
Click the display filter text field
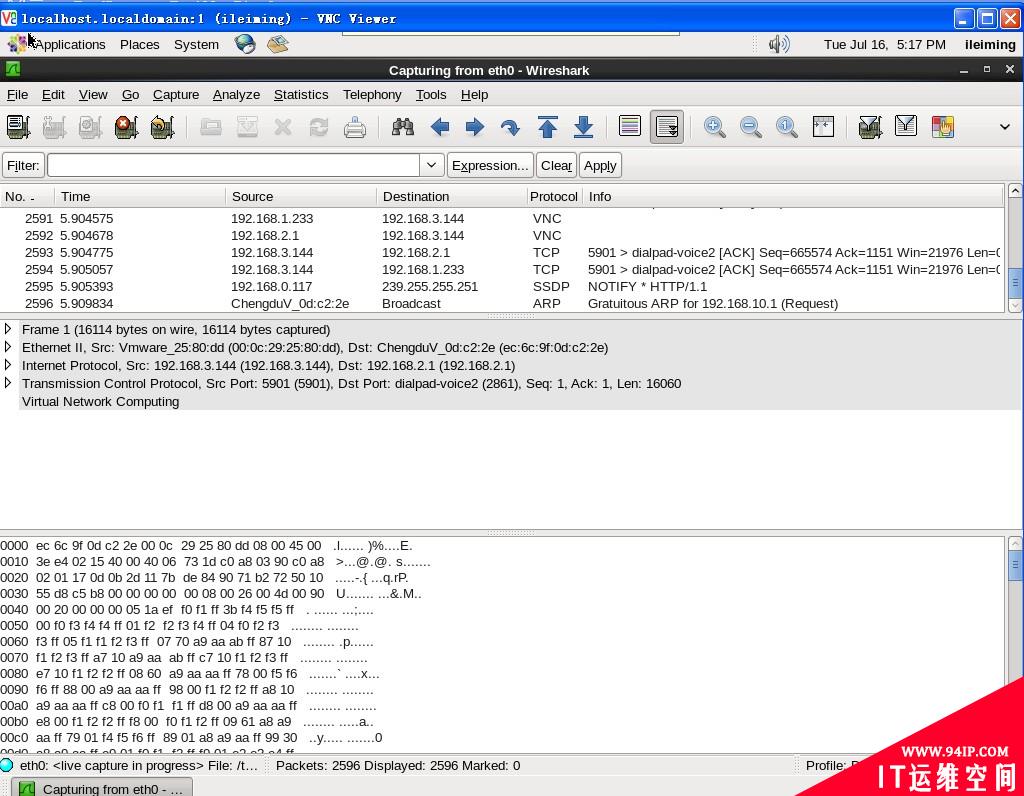pos(233,165)
